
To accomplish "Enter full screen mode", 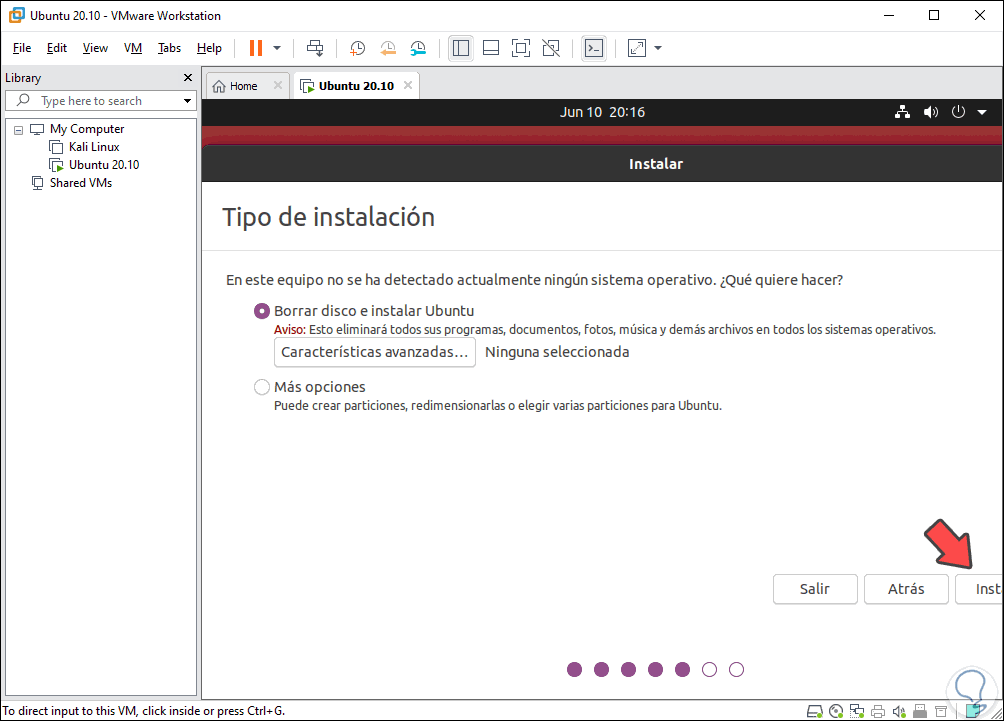I will (521, 48).
